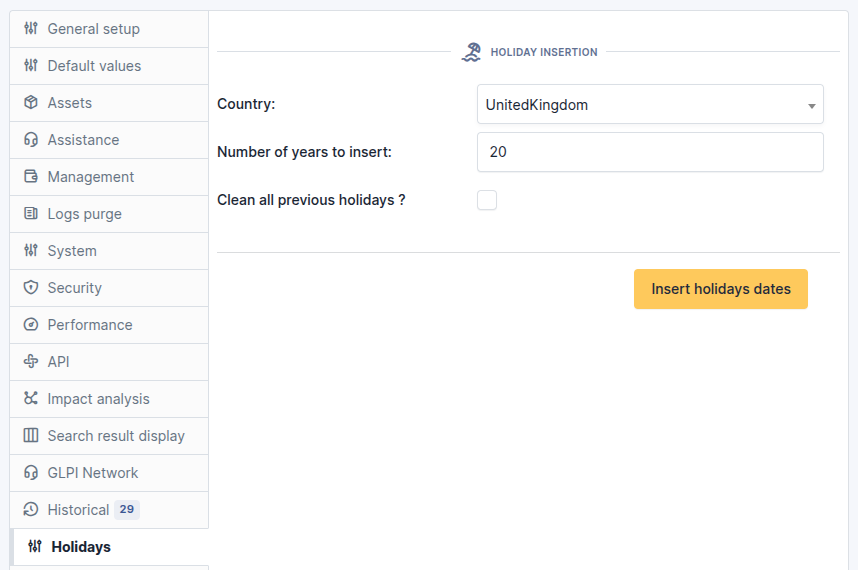Click the Impact analysis nodes icon
The image size is (858, 570).
31,399
